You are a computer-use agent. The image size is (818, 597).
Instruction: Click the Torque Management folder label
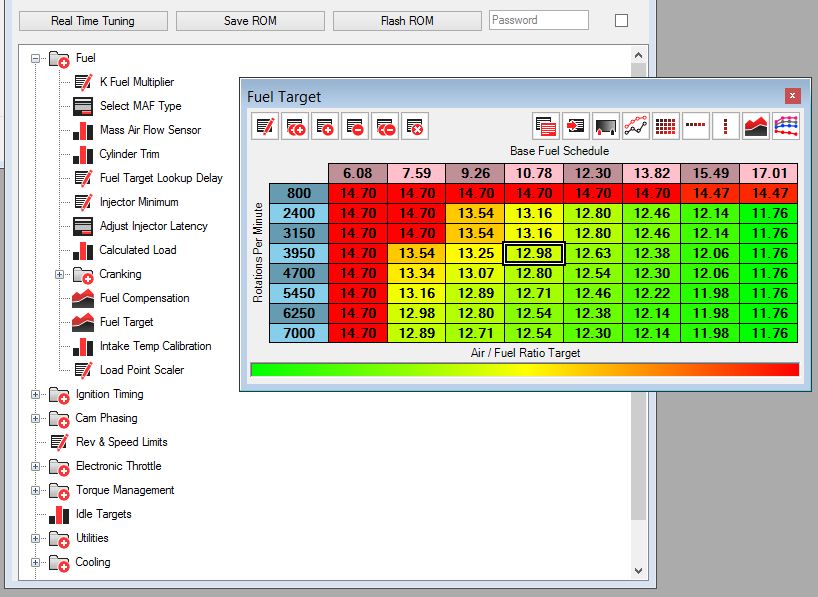(x=125, y=490)
